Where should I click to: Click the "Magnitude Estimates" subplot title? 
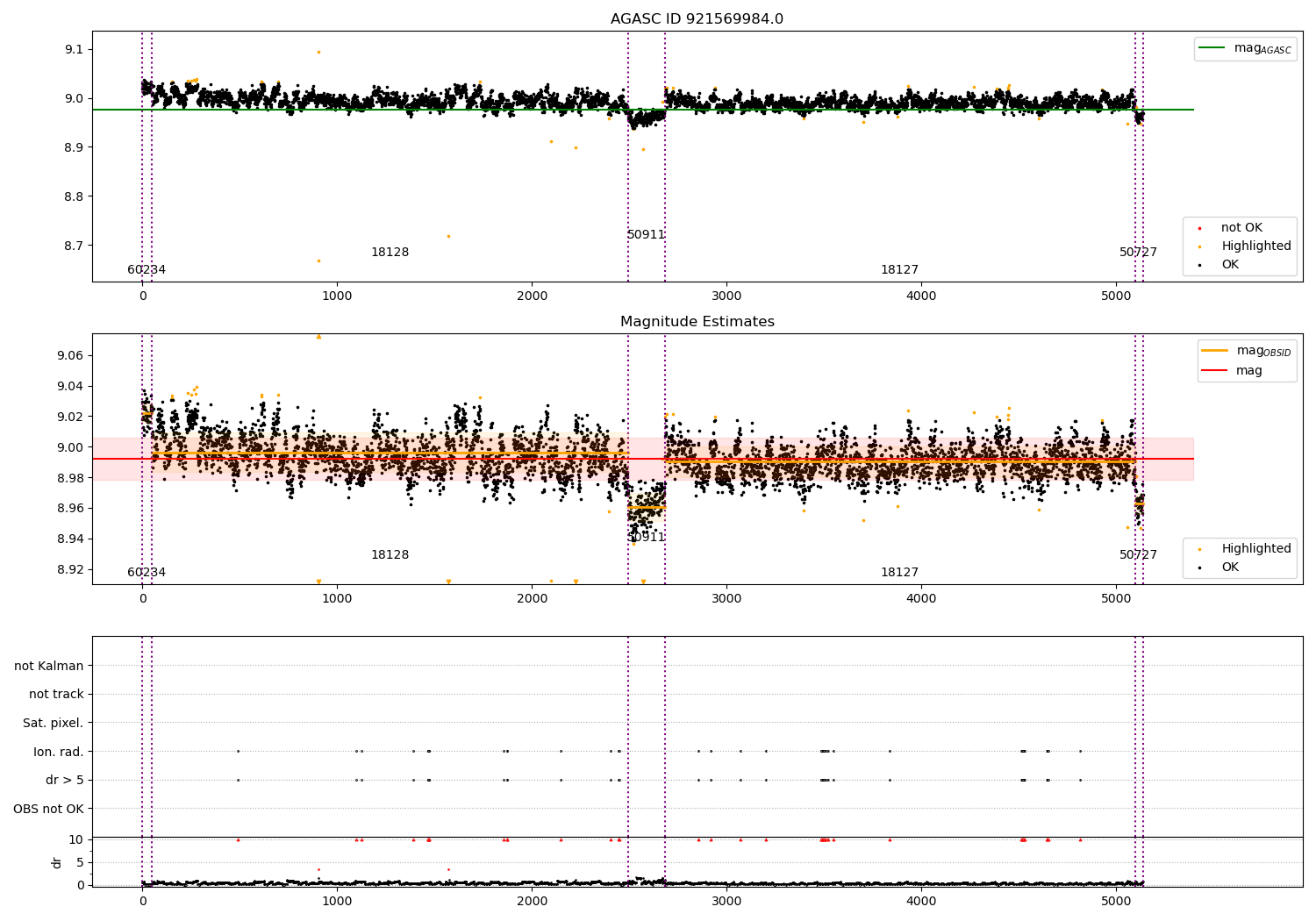(697, 322)
